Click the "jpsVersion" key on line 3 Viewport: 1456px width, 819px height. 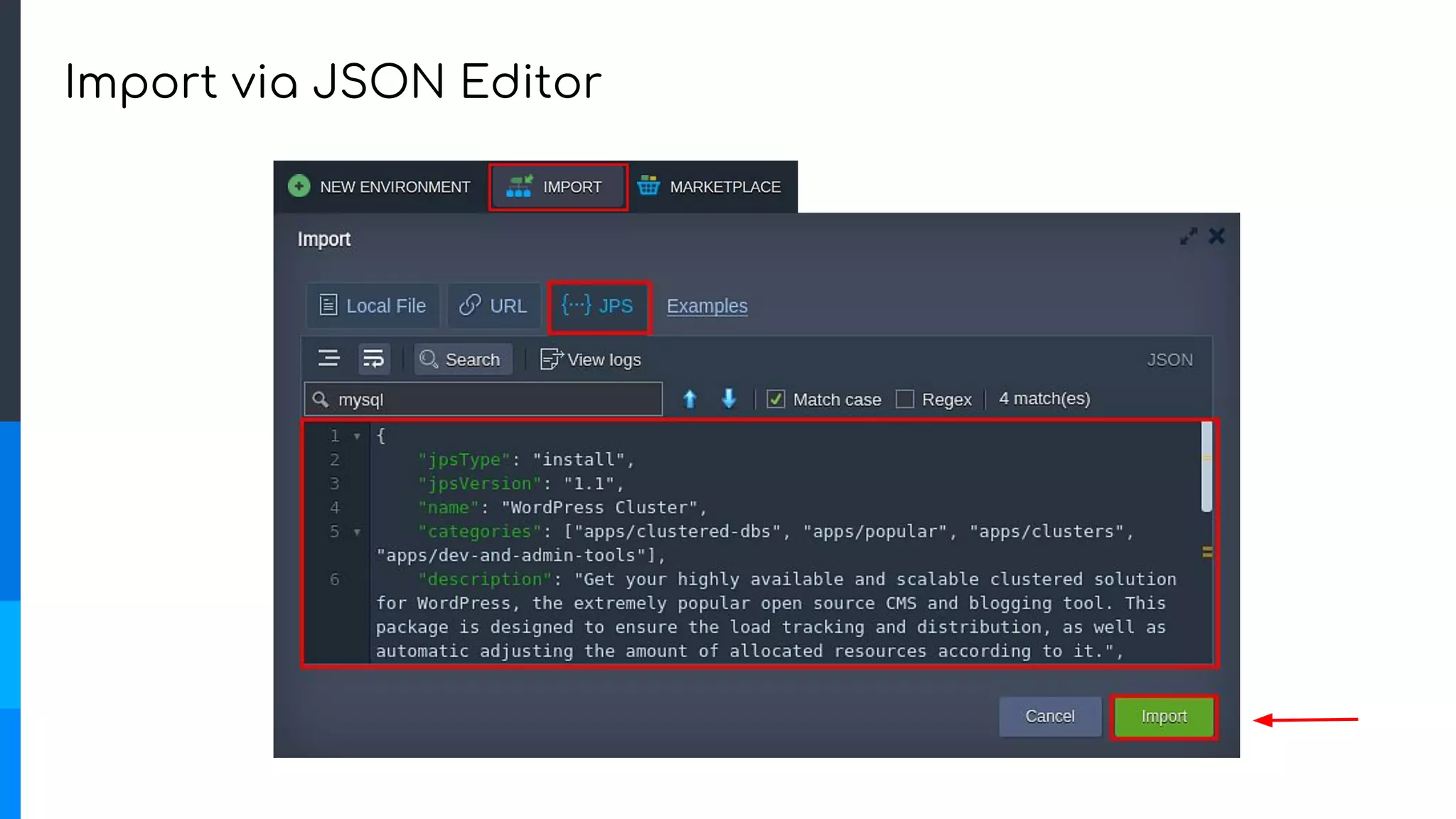tap(480, 483)
